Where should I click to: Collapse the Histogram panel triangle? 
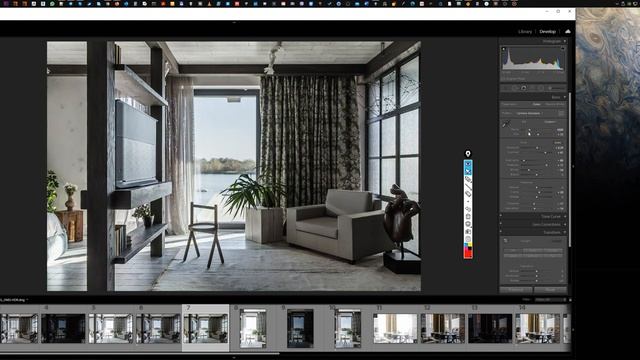coord(564,41)
